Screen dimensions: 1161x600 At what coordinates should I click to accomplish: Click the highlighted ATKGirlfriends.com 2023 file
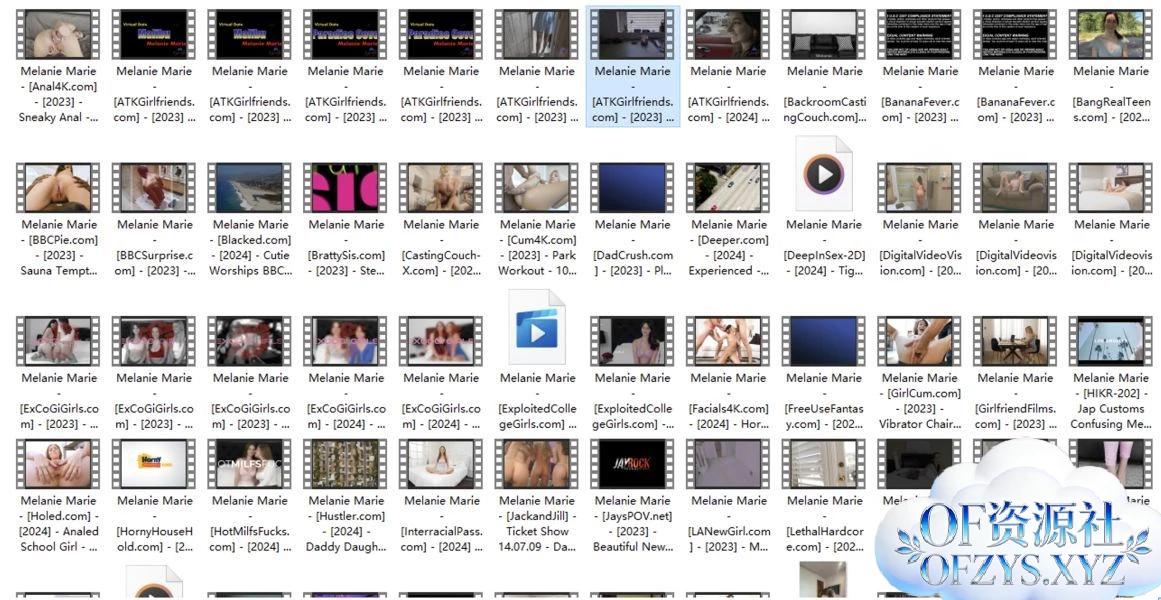pyautogui.click(x=633, y=34)
